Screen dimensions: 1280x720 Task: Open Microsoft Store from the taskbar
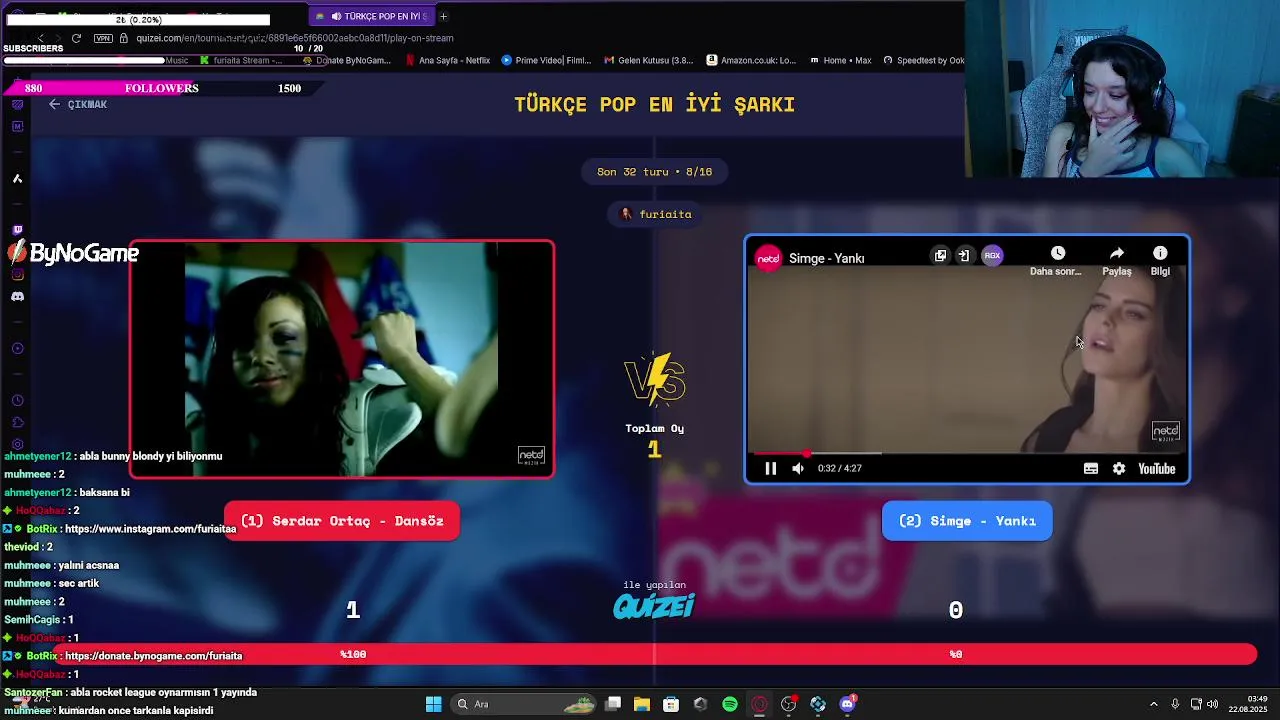pos(671,704)
